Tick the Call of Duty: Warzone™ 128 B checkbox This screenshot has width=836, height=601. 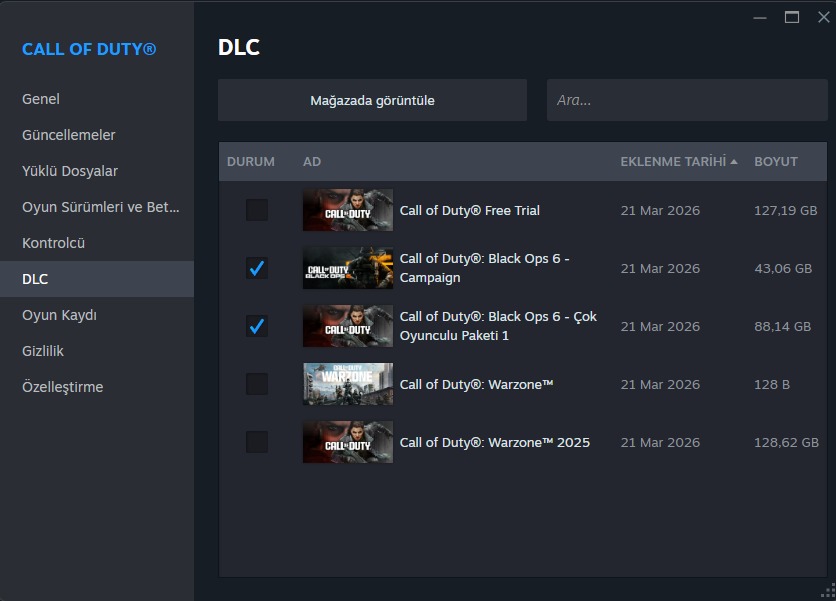257,384
